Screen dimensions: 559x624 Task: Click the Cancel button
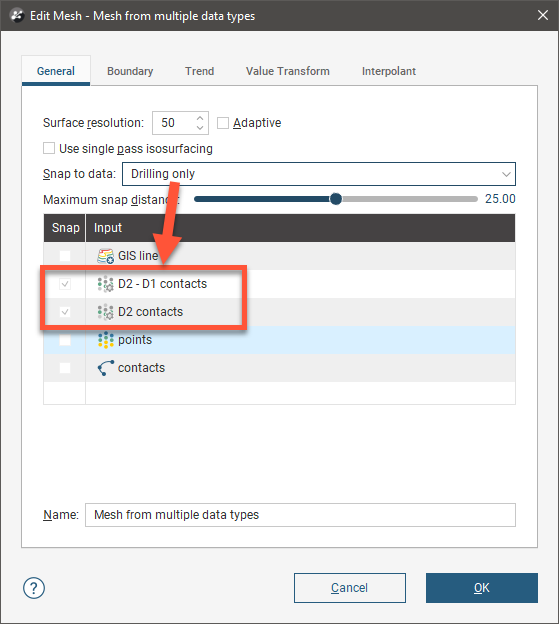tap(350, 588)
